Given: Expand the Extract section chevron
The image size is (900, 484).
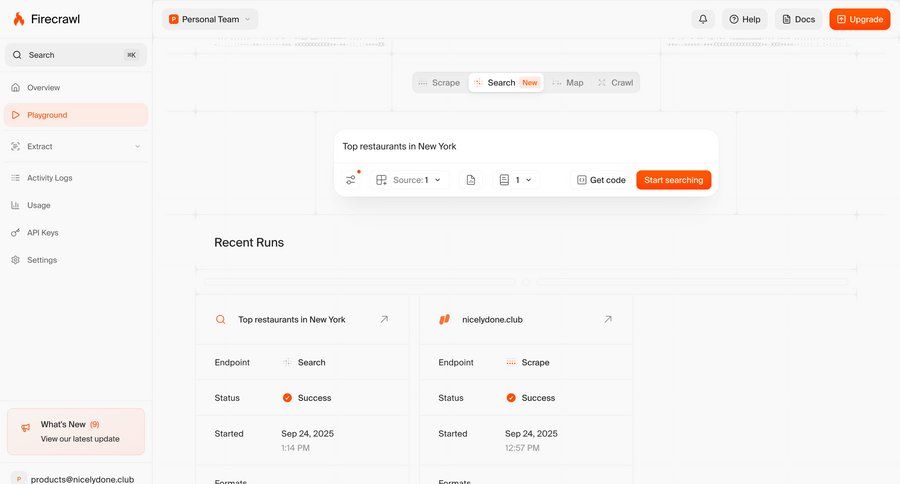Looking at the screenshot, I should [137, 146].
